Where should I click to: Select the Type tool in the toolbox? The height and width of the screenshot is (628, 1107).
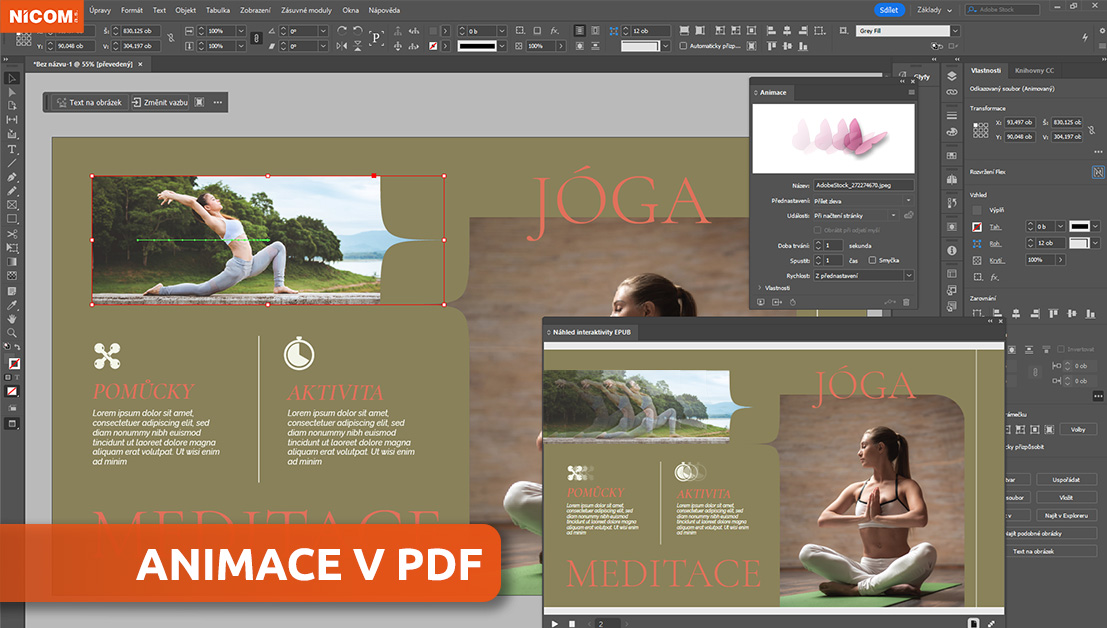point(12,148)
